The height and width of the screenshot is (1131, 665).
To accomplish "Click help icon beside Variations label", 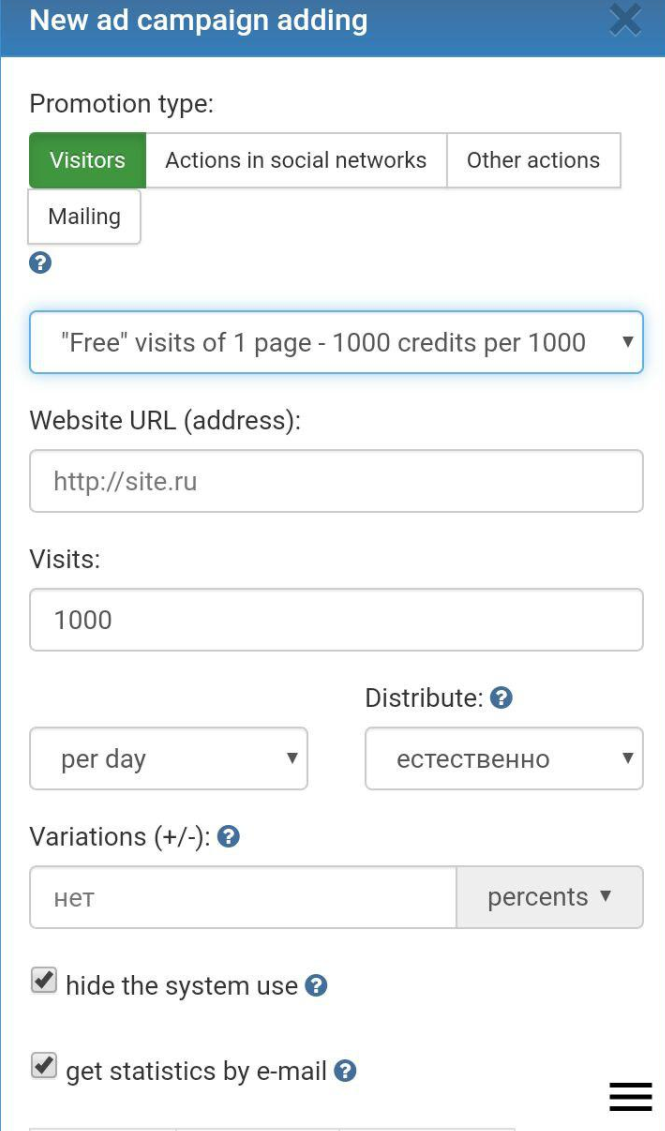I will [x=228, y=836].
